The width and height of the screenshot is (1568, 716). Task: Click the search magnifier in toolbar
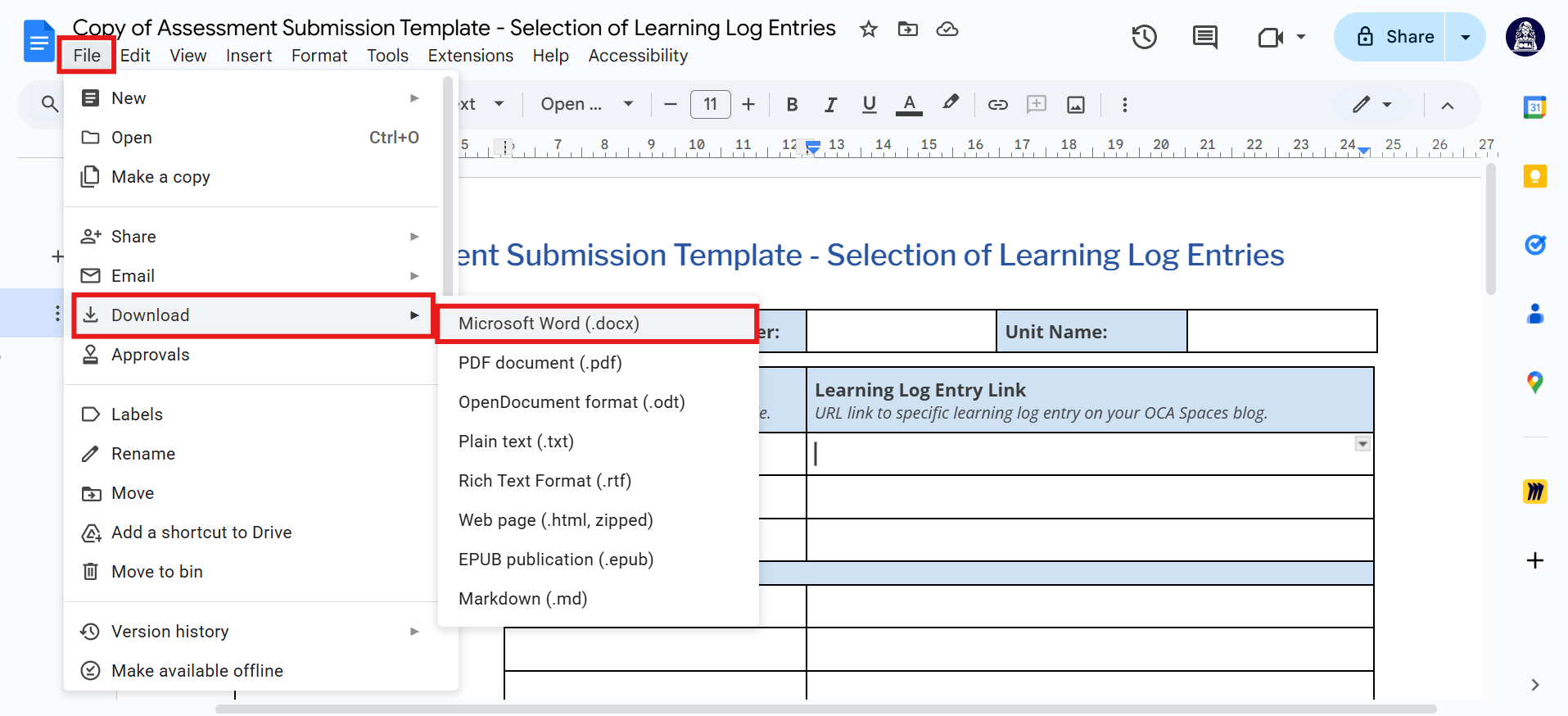coord(50,104)
